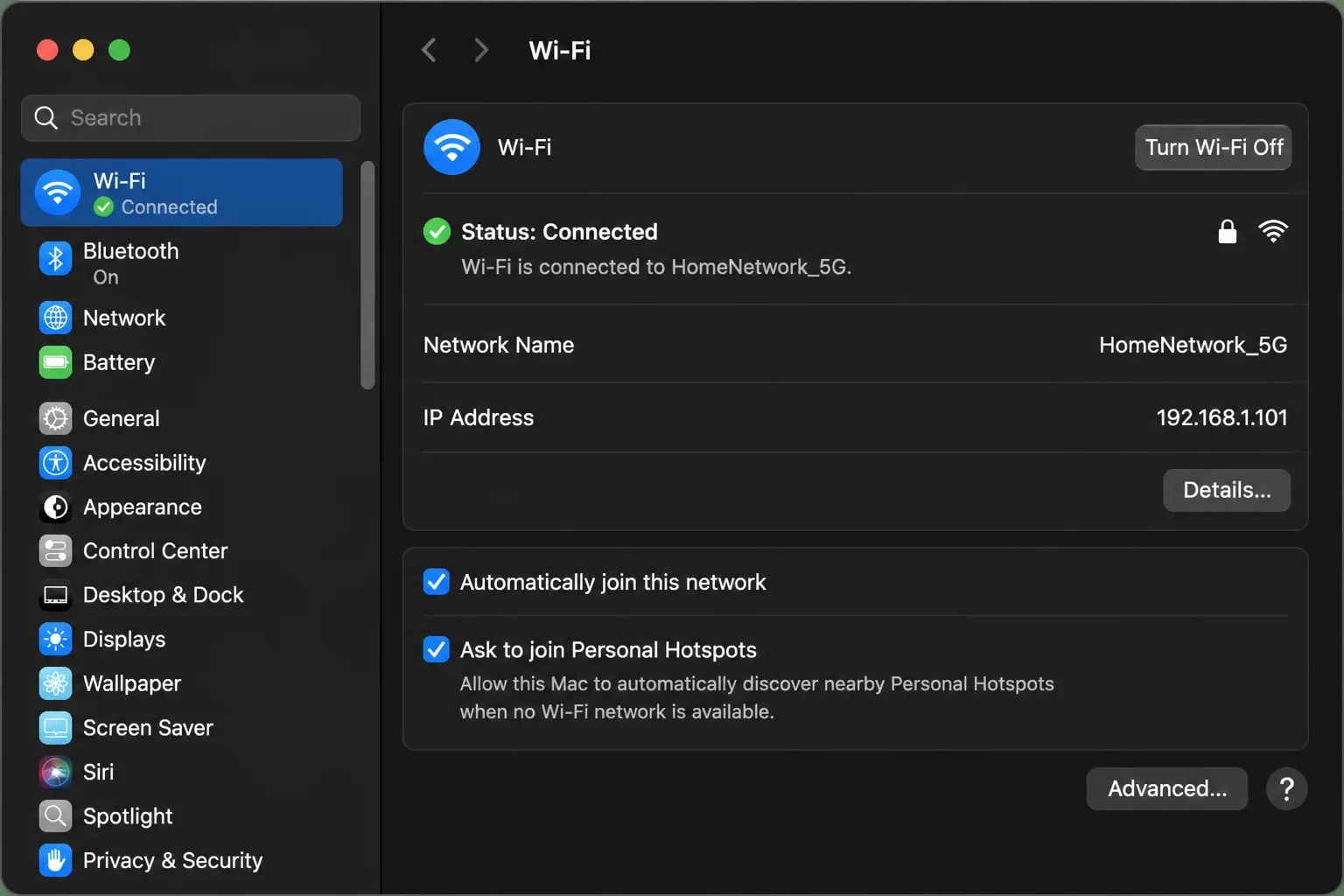Click the Wi-Fi icon in the sidebar
Screen dimensions: 1344x896
58,192
